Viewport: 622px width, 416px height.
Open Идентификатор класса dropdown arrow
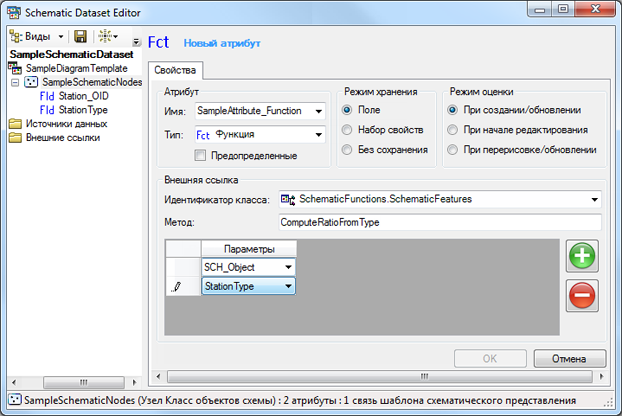point(594,199)
